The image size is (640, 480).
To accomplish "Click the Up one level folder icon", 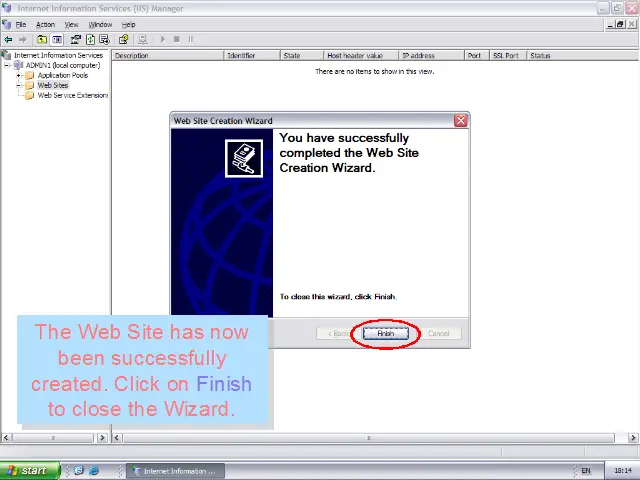I will click(42, 40).
